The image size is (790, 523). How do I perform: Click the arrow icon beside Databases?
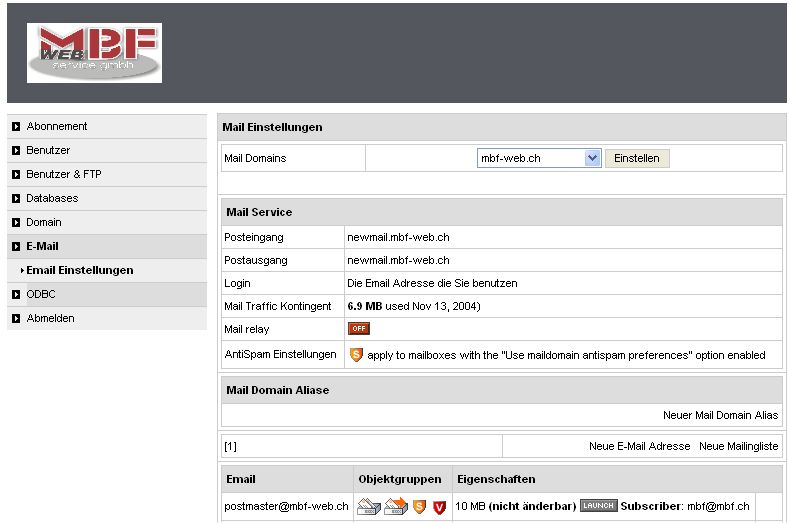pos(16,199)
